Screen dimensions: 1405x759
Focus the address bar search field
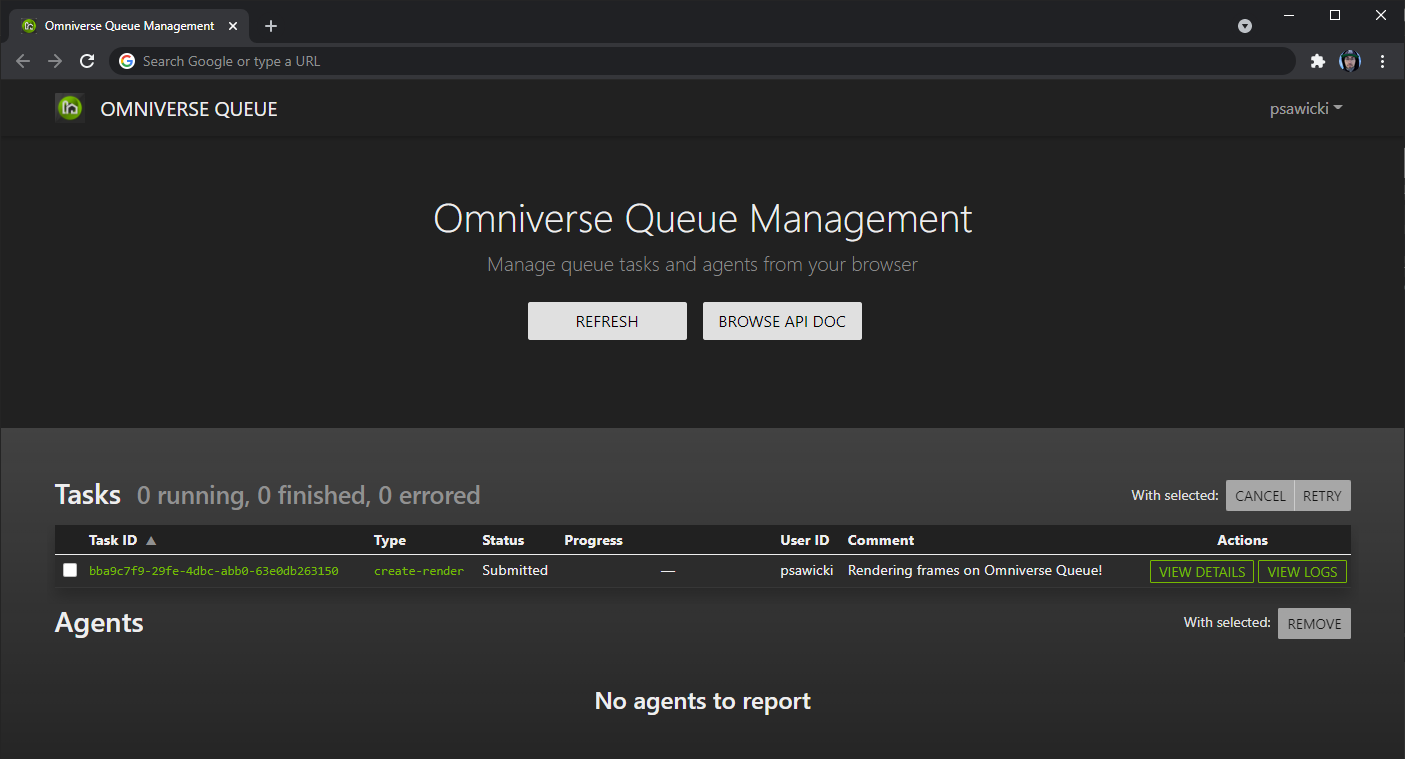click(702, 61)
